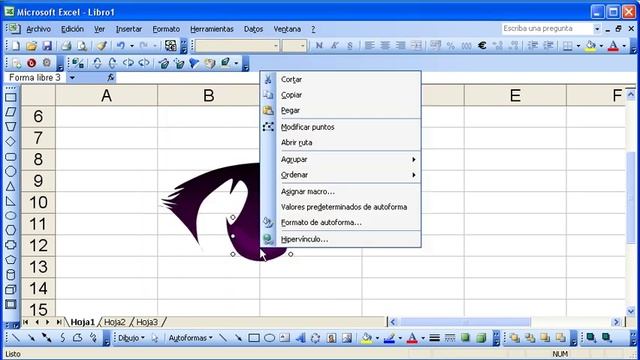Click the red font color A in formatting toolbar
Viewport: 640px width, 360px height.
point(613,46)
